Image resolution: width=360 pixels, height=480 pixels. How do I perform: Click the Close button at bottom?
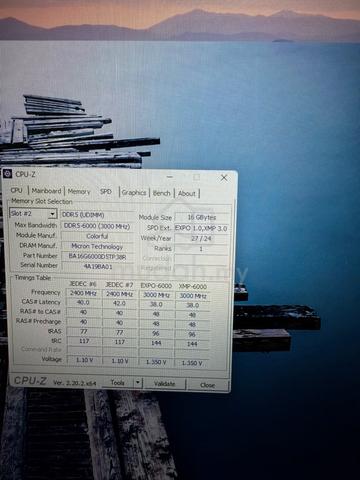(208, 385)
